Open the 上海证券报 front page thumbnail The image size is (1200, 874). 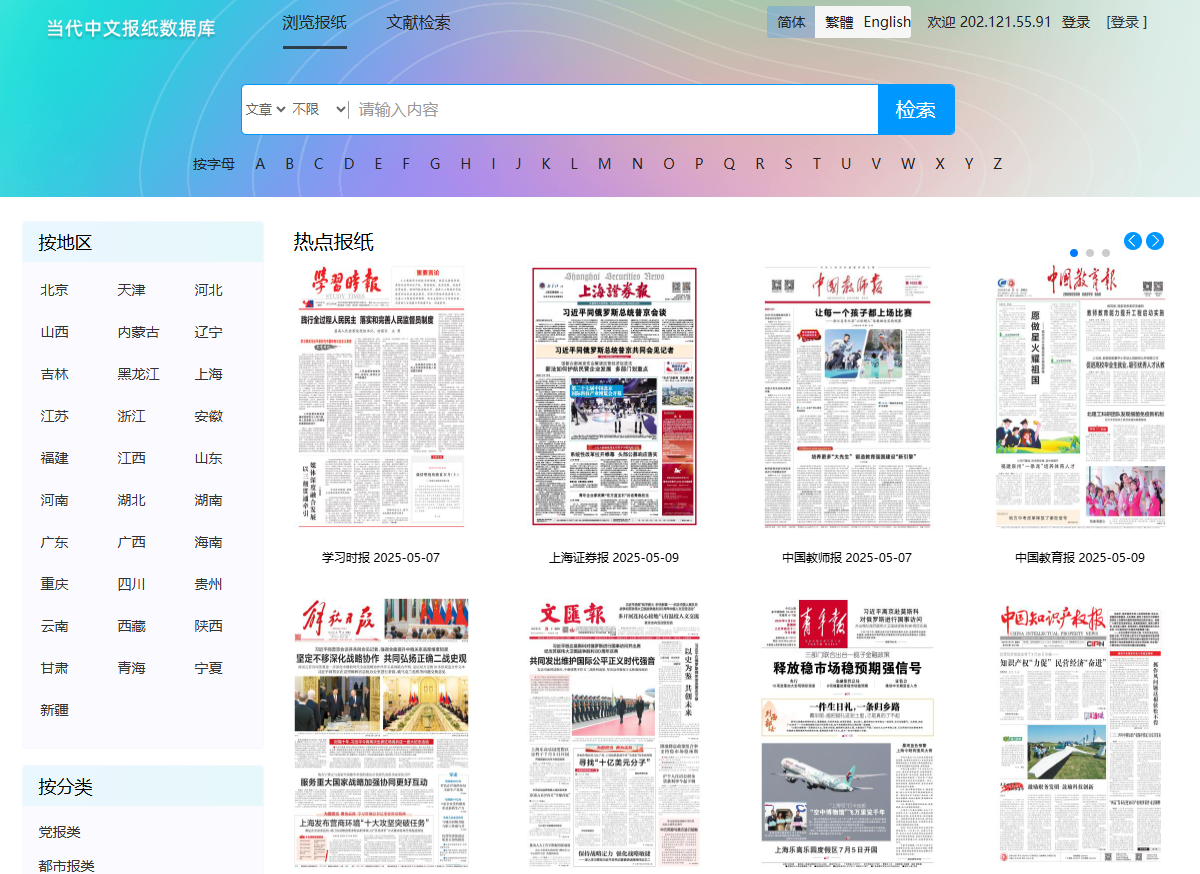coord(614,397)
